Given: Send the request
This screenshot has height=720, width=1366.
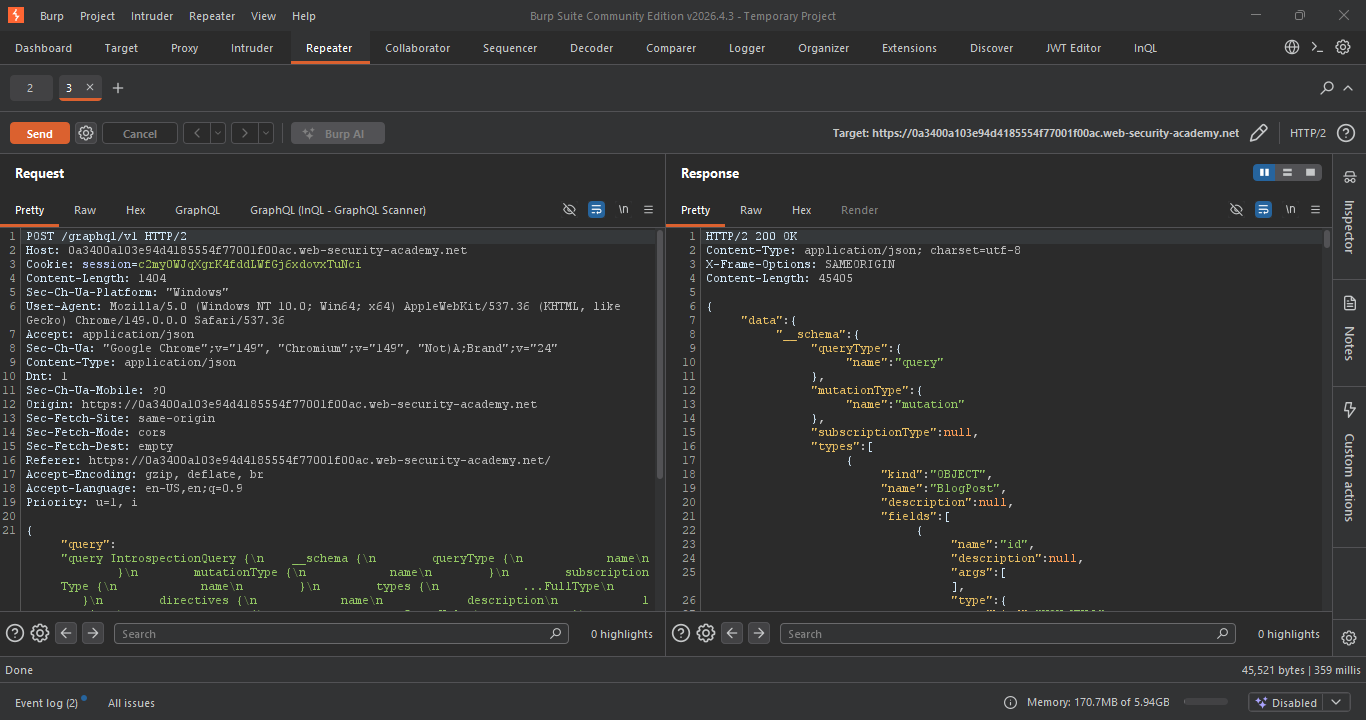Looking at the screenshot, I should (40, 133).
